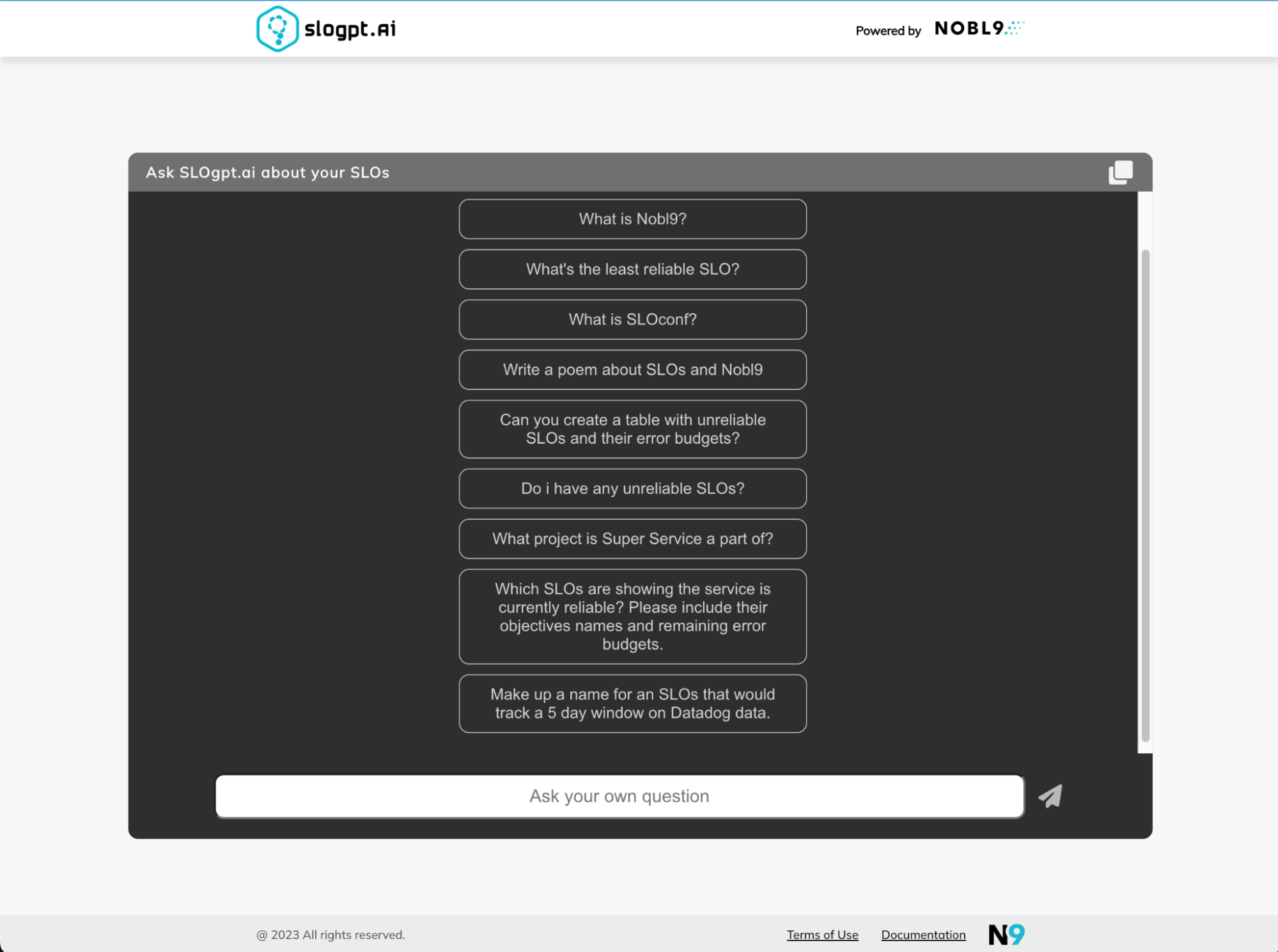Select 'Do i have any unreliable SLOs?' option
This screenshot has width=1278, height=952.
(633, 488)
